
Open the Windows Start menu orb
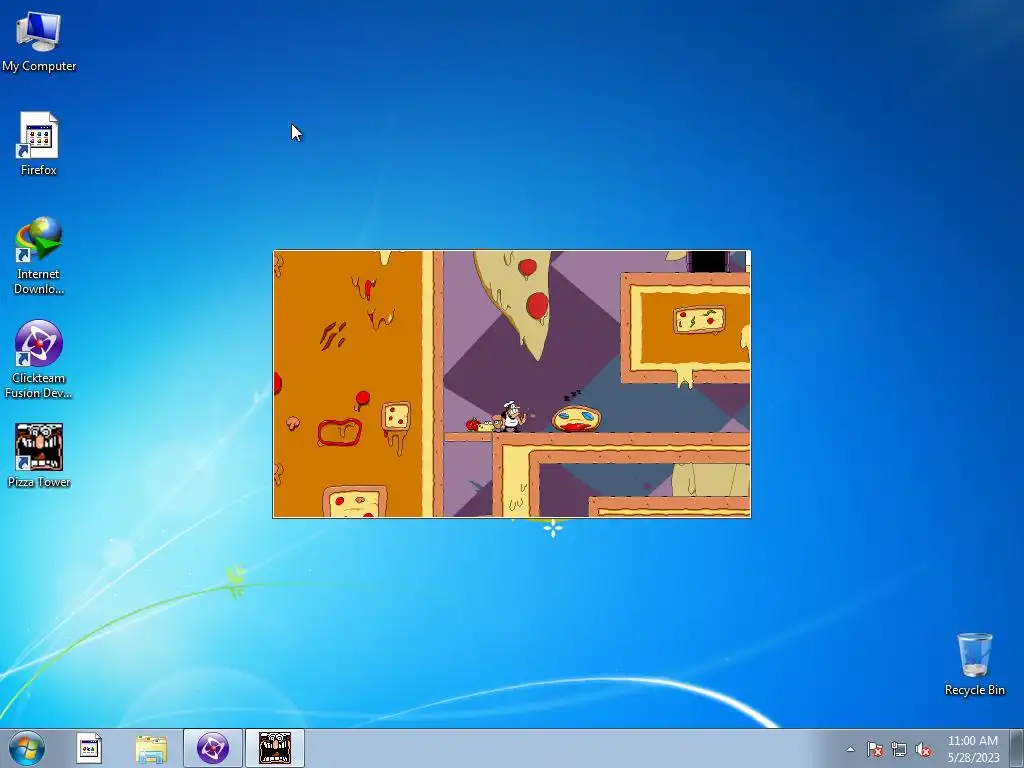tap(27, 748)
